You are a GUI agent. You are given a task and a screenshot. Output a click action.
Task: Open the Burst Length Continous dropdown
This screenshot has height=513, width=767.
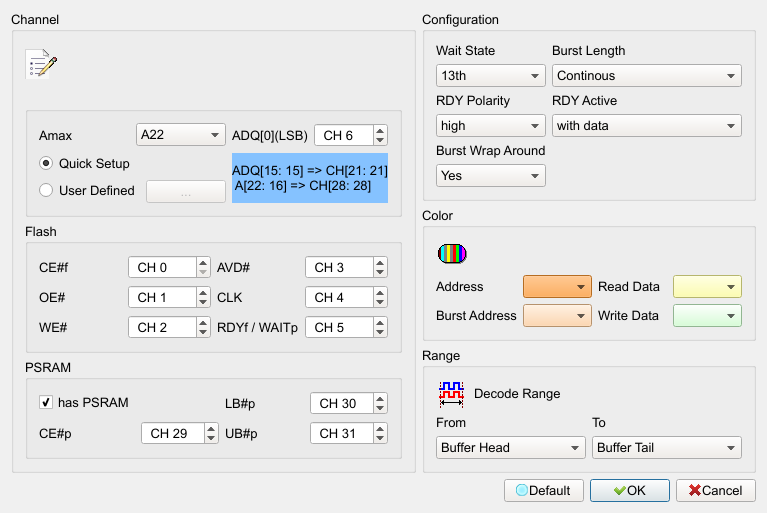click(x=647, y=76)
